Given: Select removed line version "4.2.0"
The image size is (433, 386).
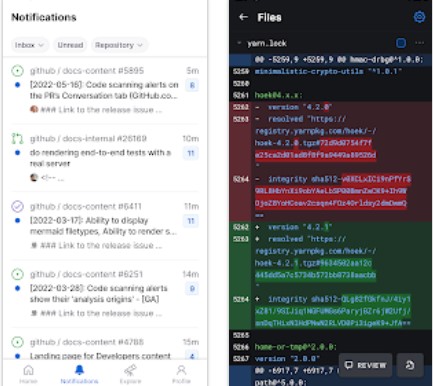Looking at the screenshot, I should 330,107.
